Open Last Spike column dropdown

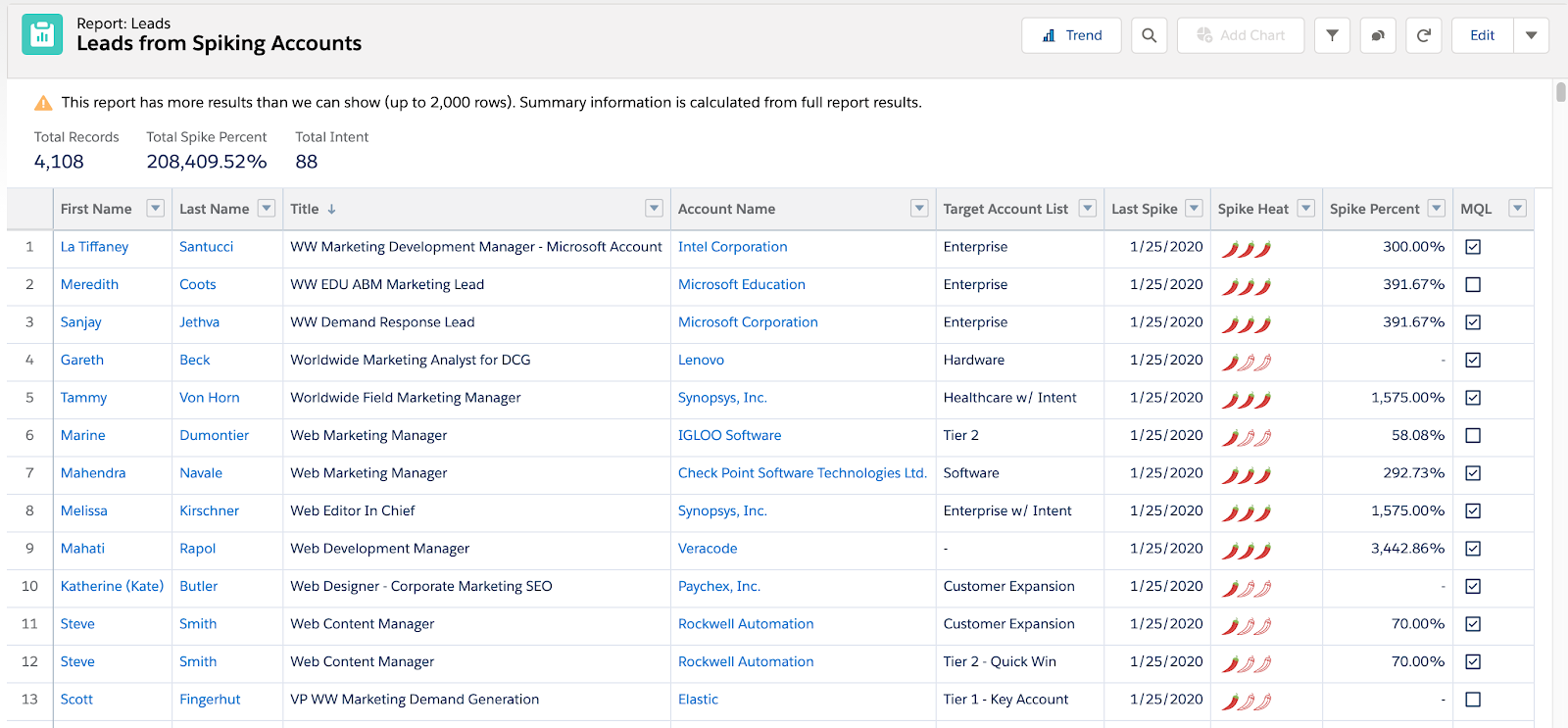(1194, 208)
